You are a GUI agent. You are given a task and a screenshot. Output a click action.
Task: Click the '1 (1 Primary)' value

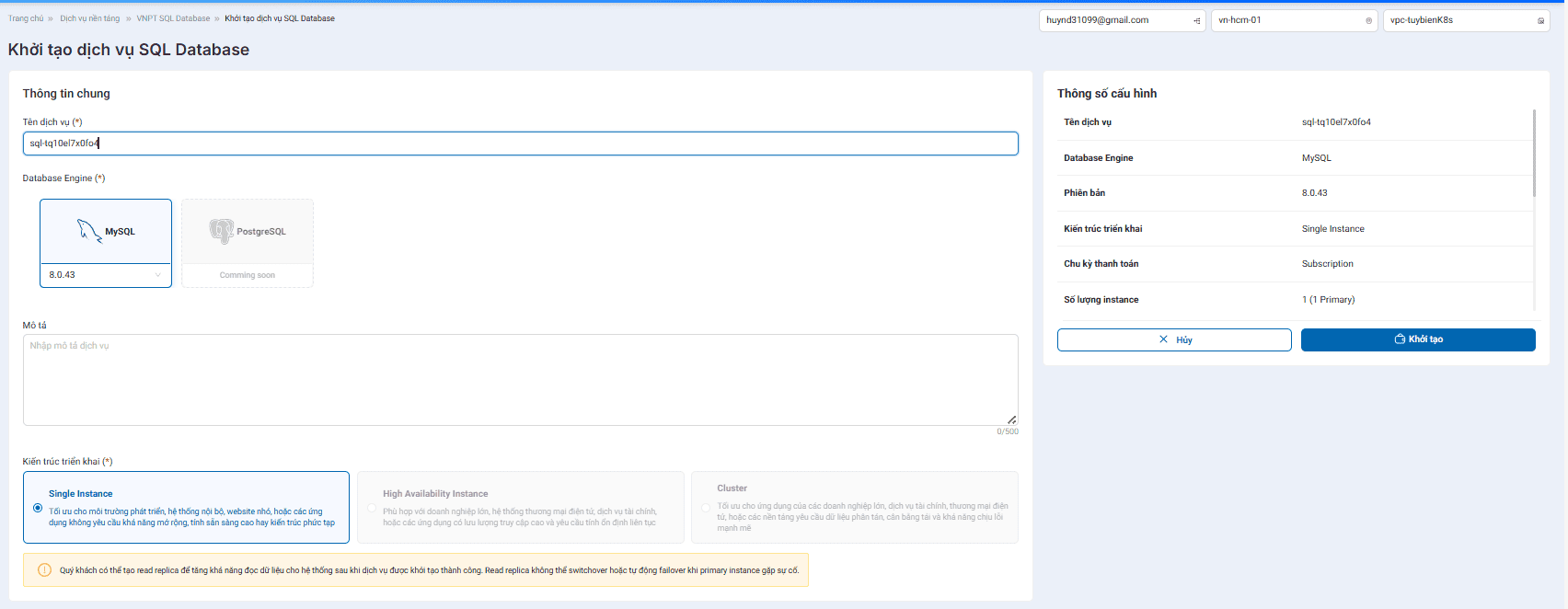click(x=1329, y=300)
